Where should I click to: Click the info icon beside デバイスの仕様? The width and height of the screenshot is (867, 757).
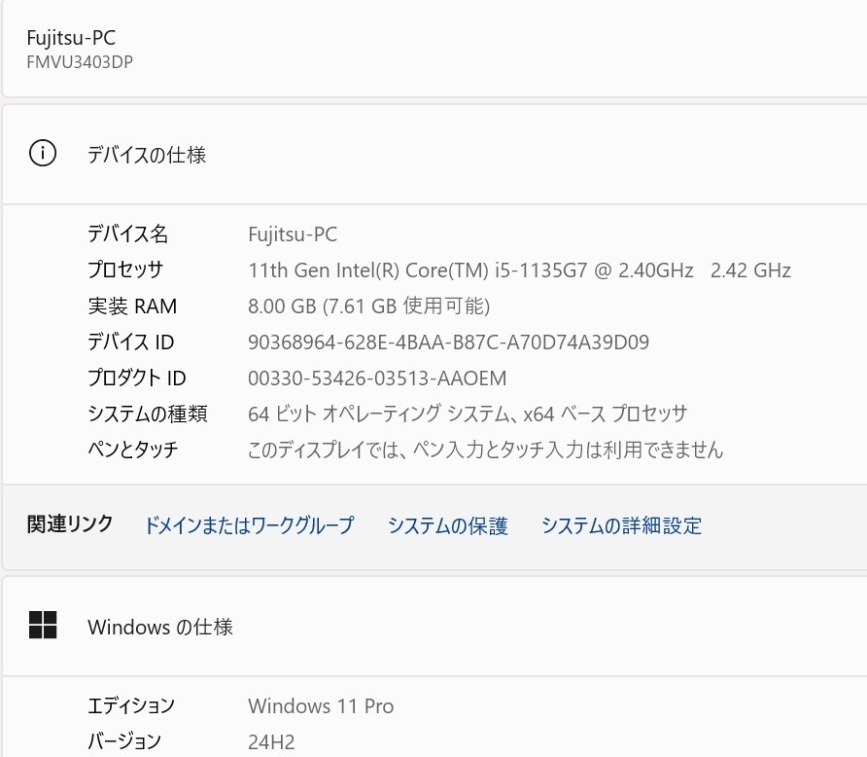click(x=42, y=155)
